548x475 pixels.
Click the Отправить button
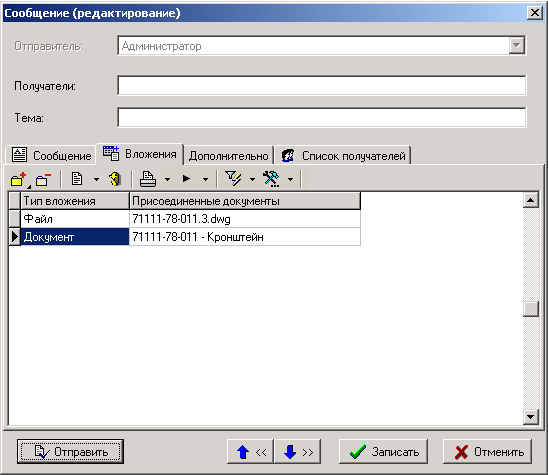coord(71,452)
